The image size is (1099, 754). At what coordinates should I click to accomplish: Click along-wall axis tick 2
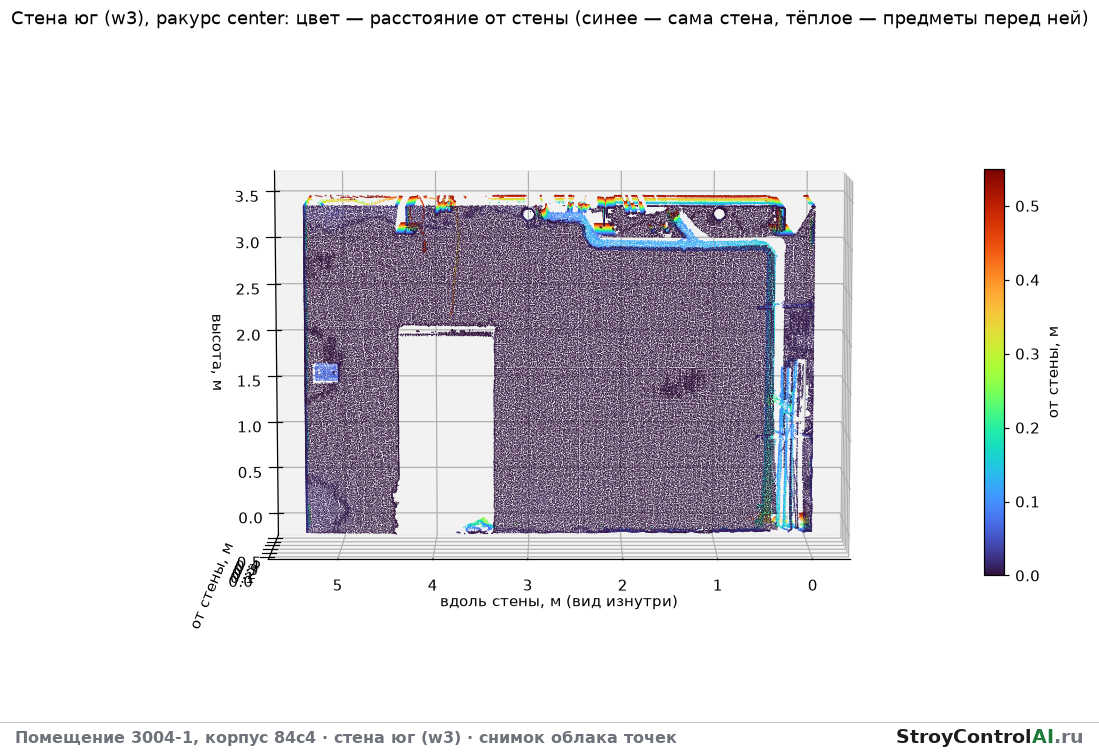click(622, 585)
